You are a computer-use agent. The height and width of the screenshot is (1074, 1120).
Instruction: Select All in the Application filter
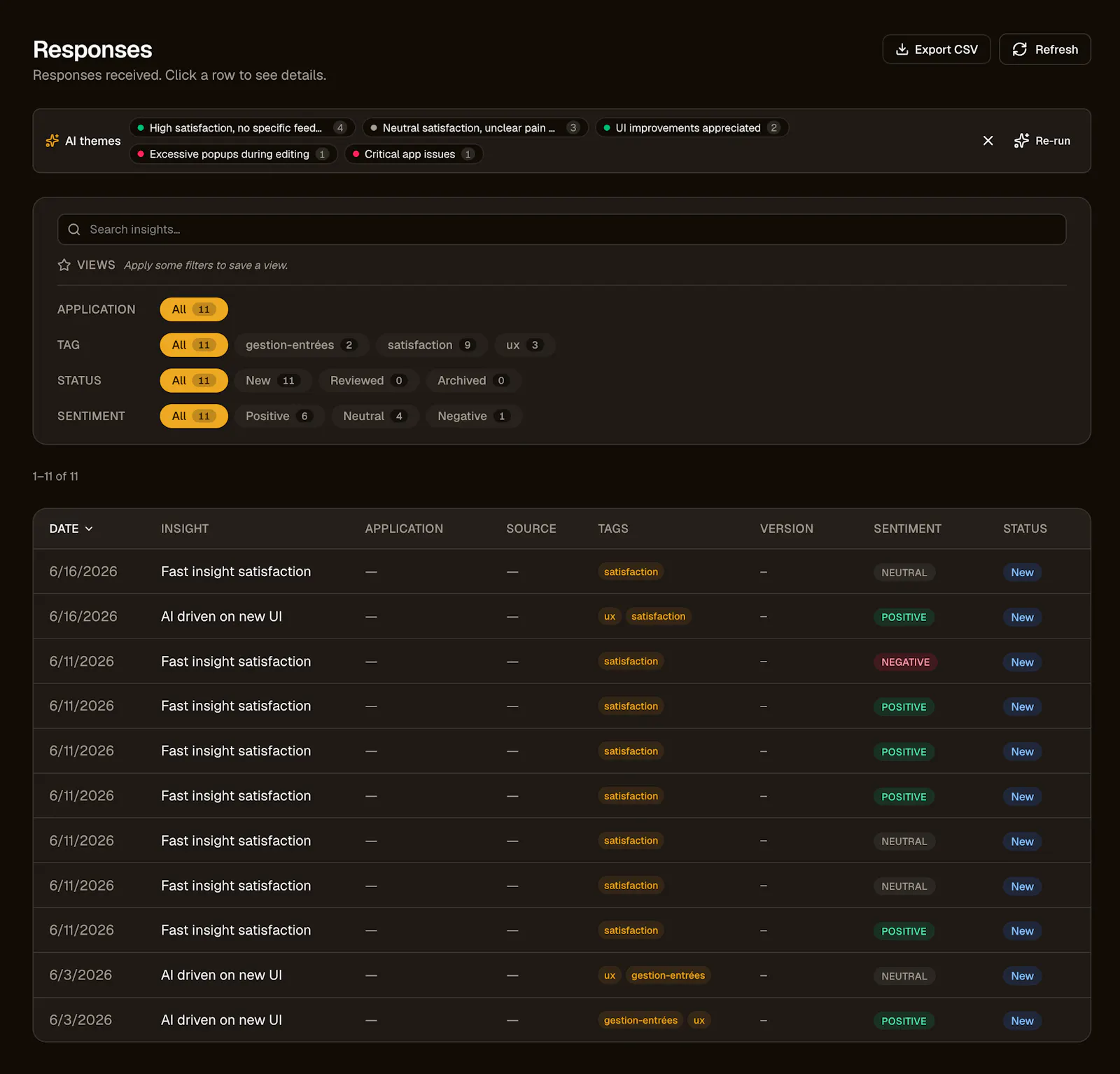click(x=194, y=309)
